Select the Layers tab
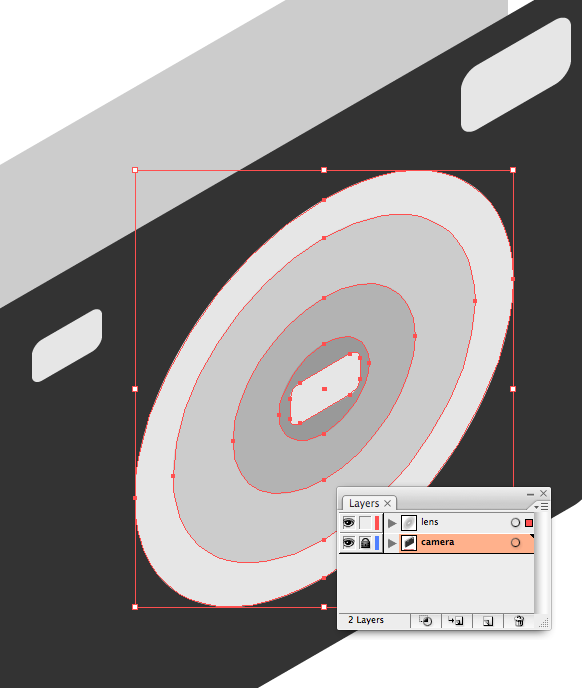Screen dimensions: 582x688 pyautogui.click(x=364, y=503)
